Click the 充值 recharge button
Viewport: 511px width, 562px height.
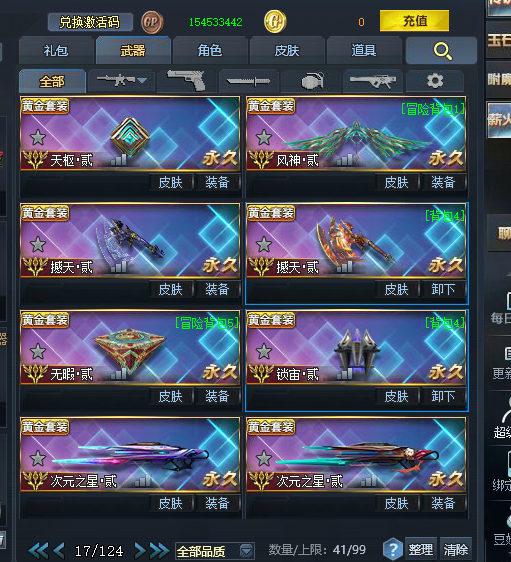[414, 21]
